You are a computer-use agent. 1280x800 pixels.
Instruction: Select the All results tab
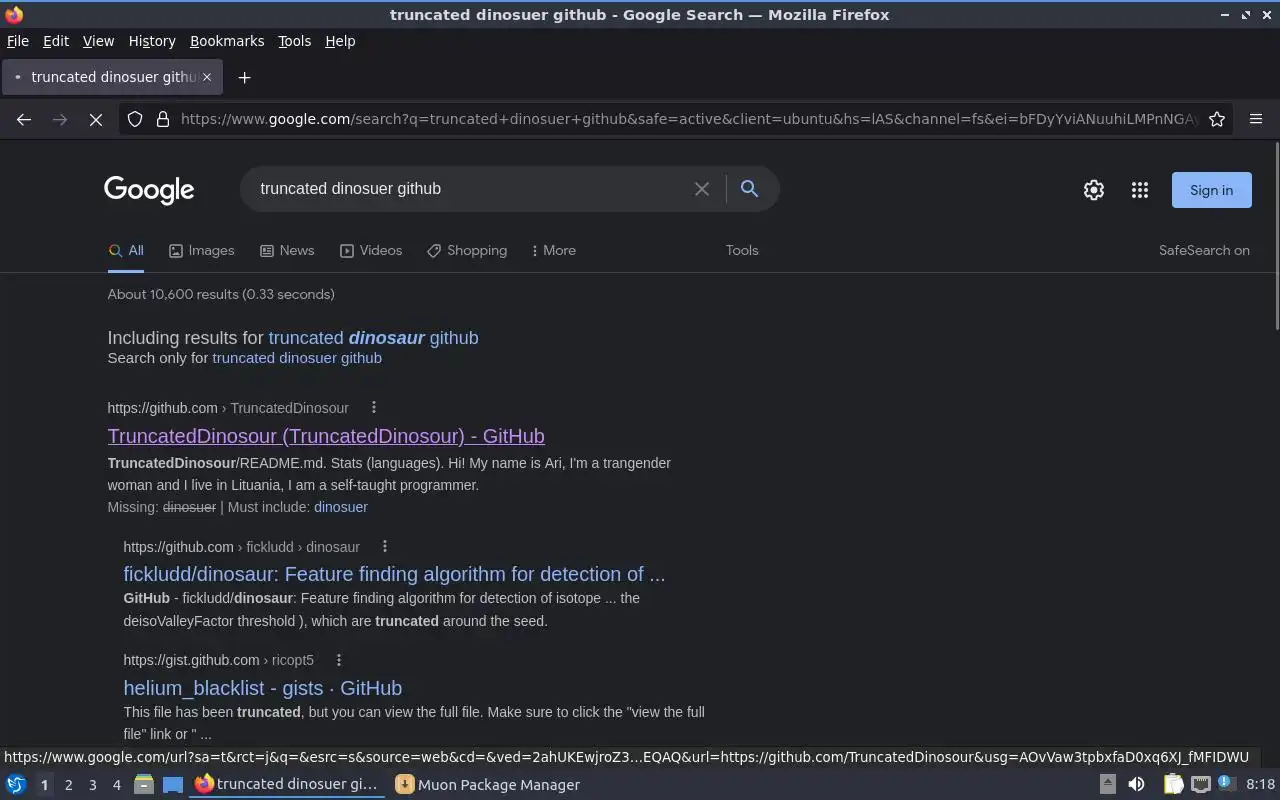click(x=126, y=250)
